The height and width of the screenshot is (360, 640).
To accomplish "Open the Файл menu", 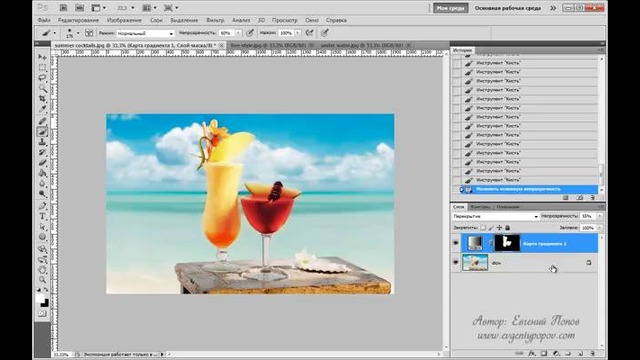I will (44, 20).
